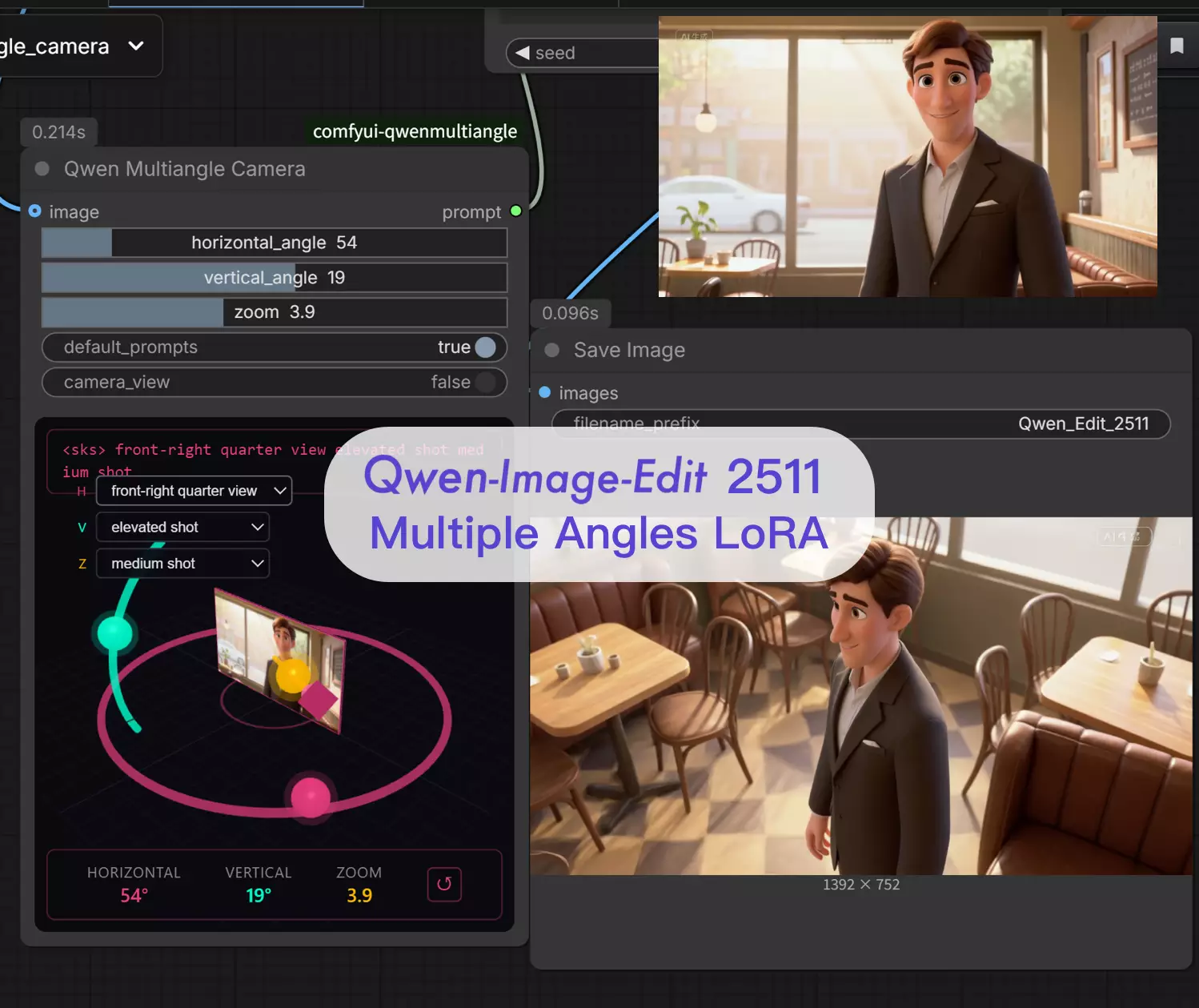Open the gle_camera dropdown chevron
Viewport: 1199px width, 1008px height.
(136, 46)
